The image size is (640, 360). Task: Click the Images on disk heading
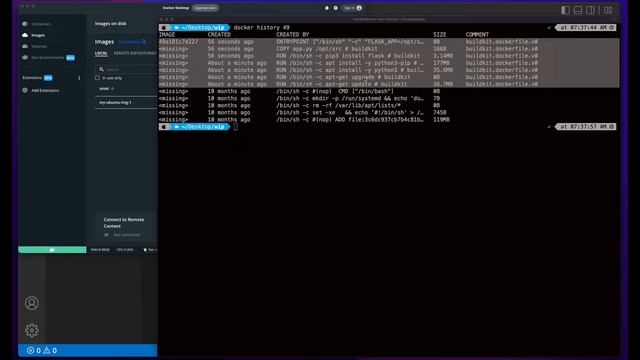coord(111,24)
